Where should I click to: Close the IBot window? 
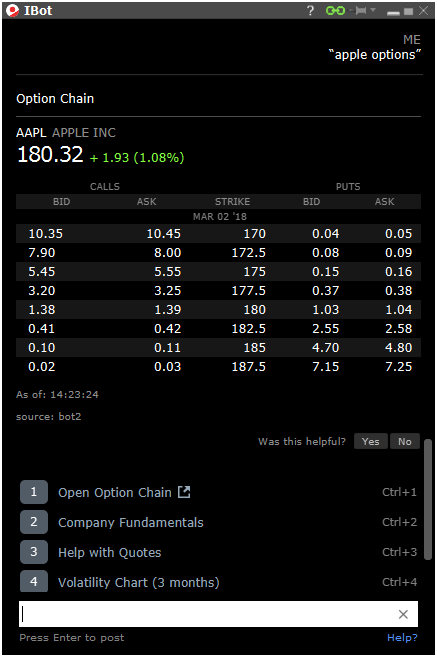click(x=424, y=10)
